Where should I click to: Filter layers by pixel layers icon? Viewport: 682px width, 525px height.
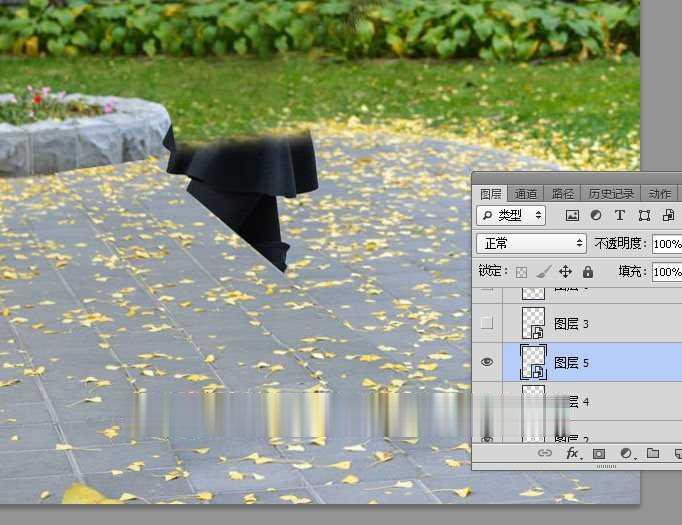pyautogui.click(x=572, y=215)
